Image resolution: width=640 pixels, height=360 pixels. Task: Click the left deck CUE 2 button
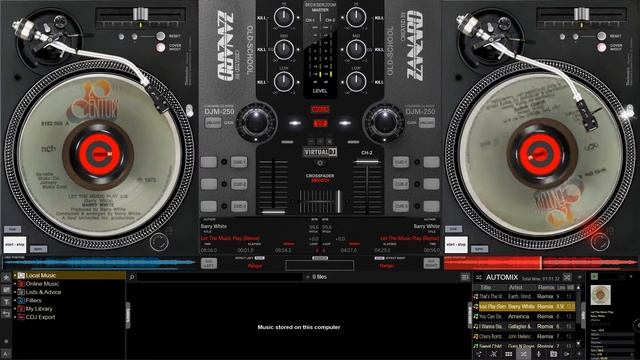[239, 184]
